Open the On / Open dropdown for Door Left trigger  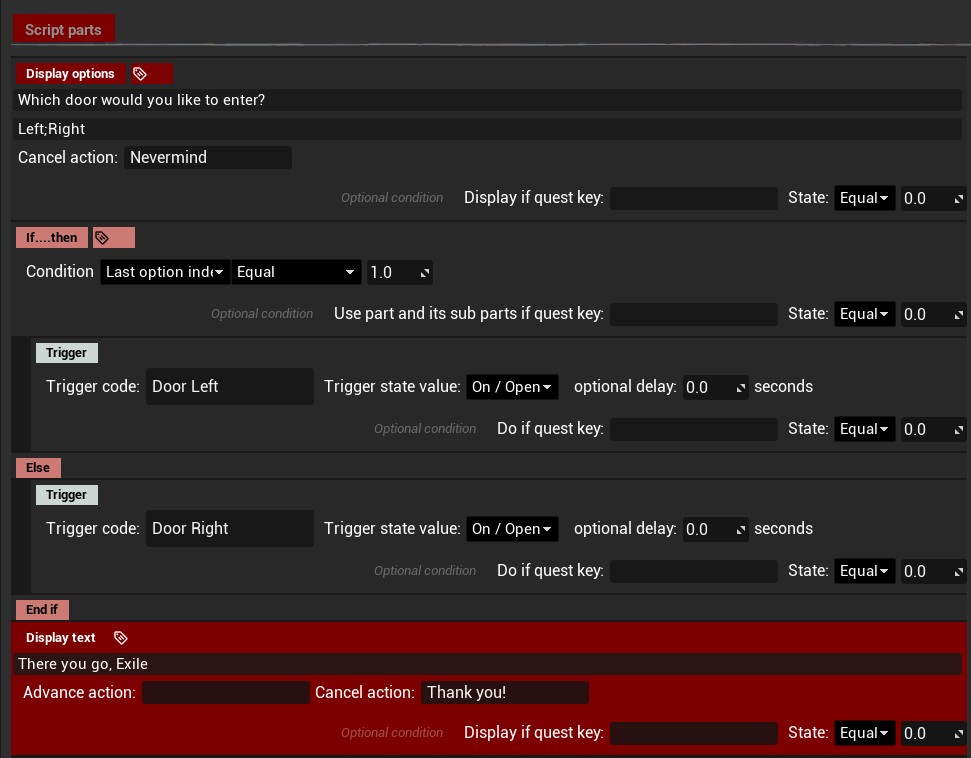tap(512, 386)
